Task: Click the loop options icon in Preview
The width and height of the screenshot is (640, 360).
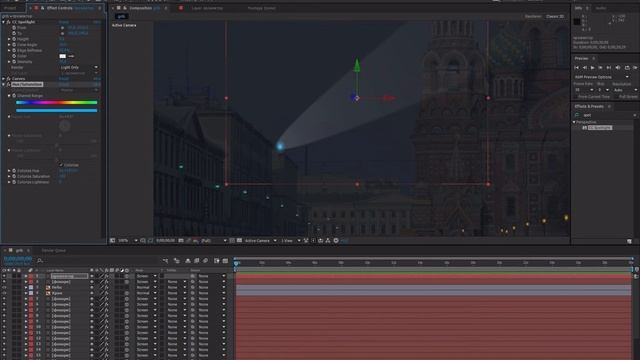Action: click(627, 68)
